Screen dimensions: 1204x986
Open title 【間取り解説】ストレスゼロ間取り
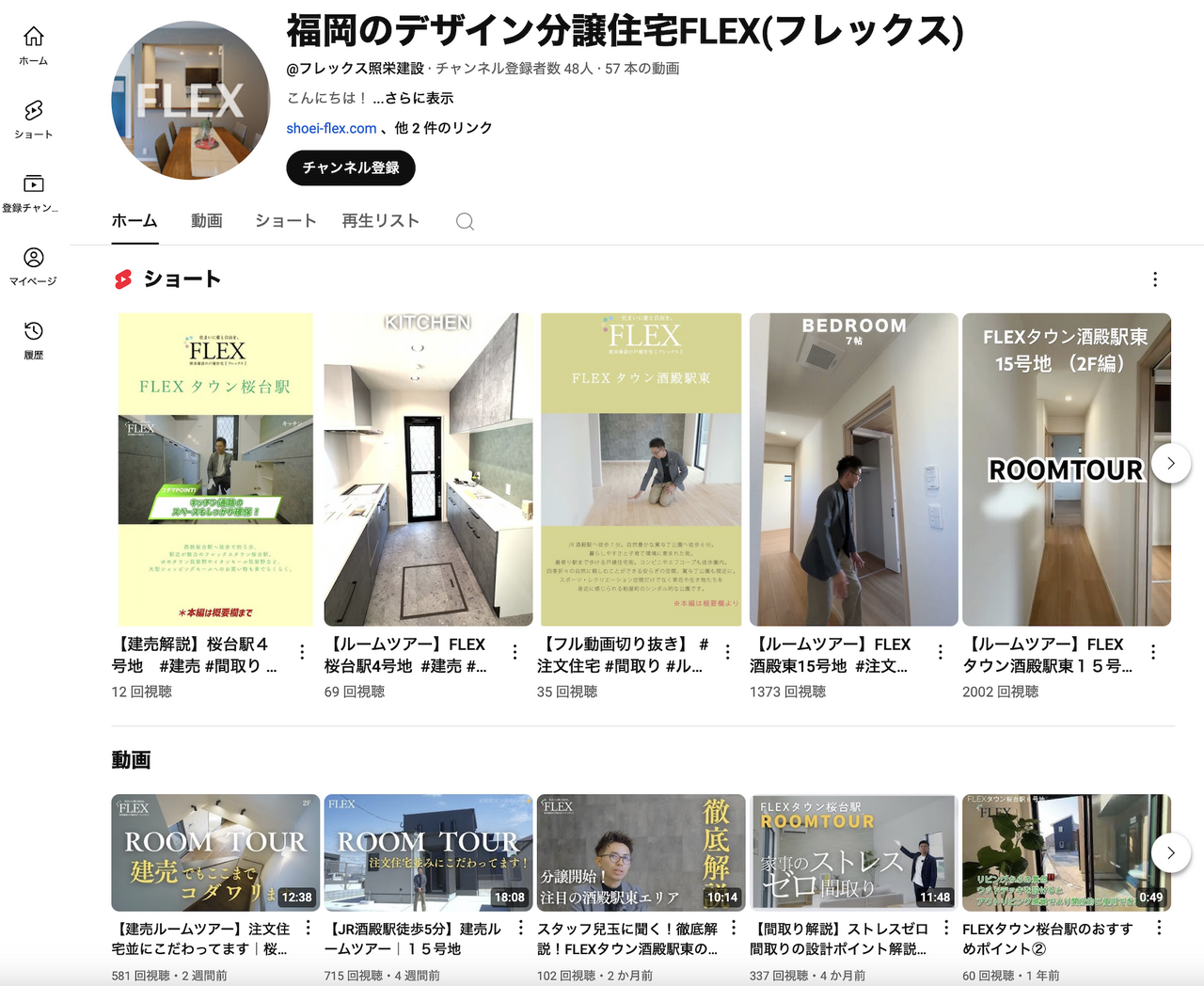(839, 939)
